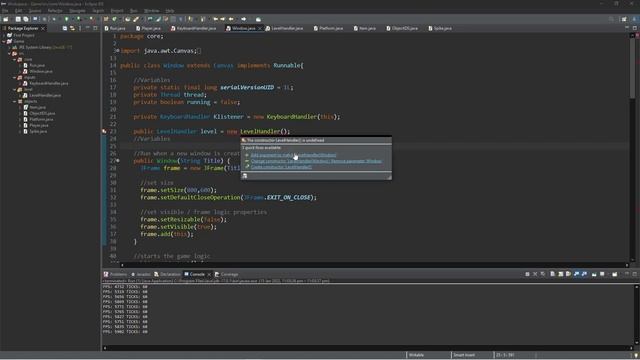Image resolution: width=640 pixels, height=360 pixels.
Task: Open Package Explorer view menu
Action: (x=80, y=28)
